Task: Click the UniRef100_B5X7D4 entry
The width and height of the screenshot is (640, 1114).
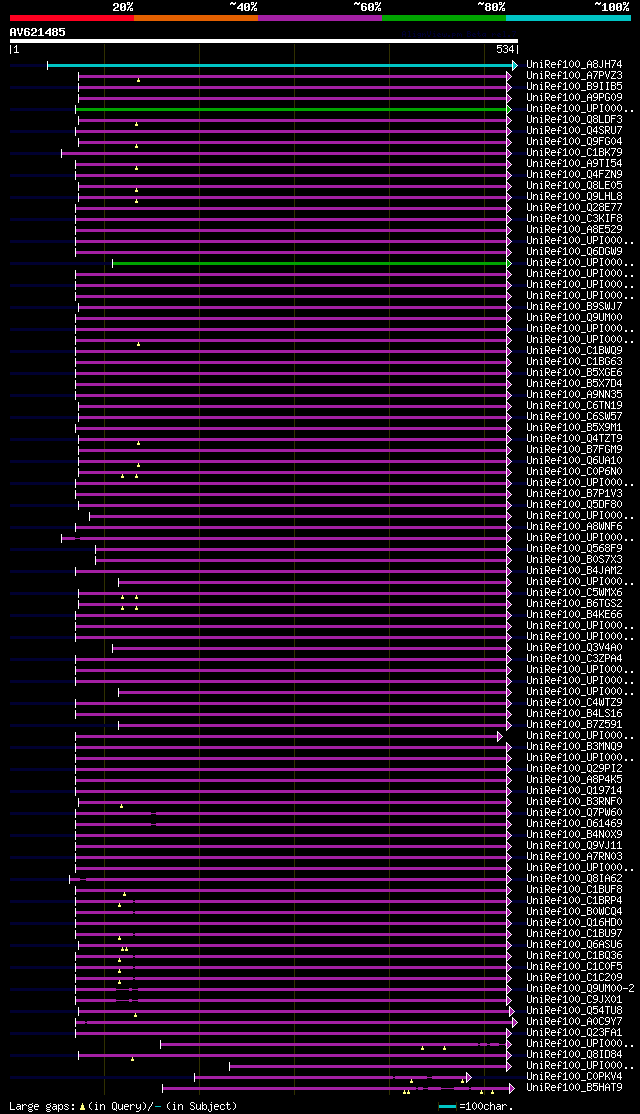Action: (x=575, y=384)
